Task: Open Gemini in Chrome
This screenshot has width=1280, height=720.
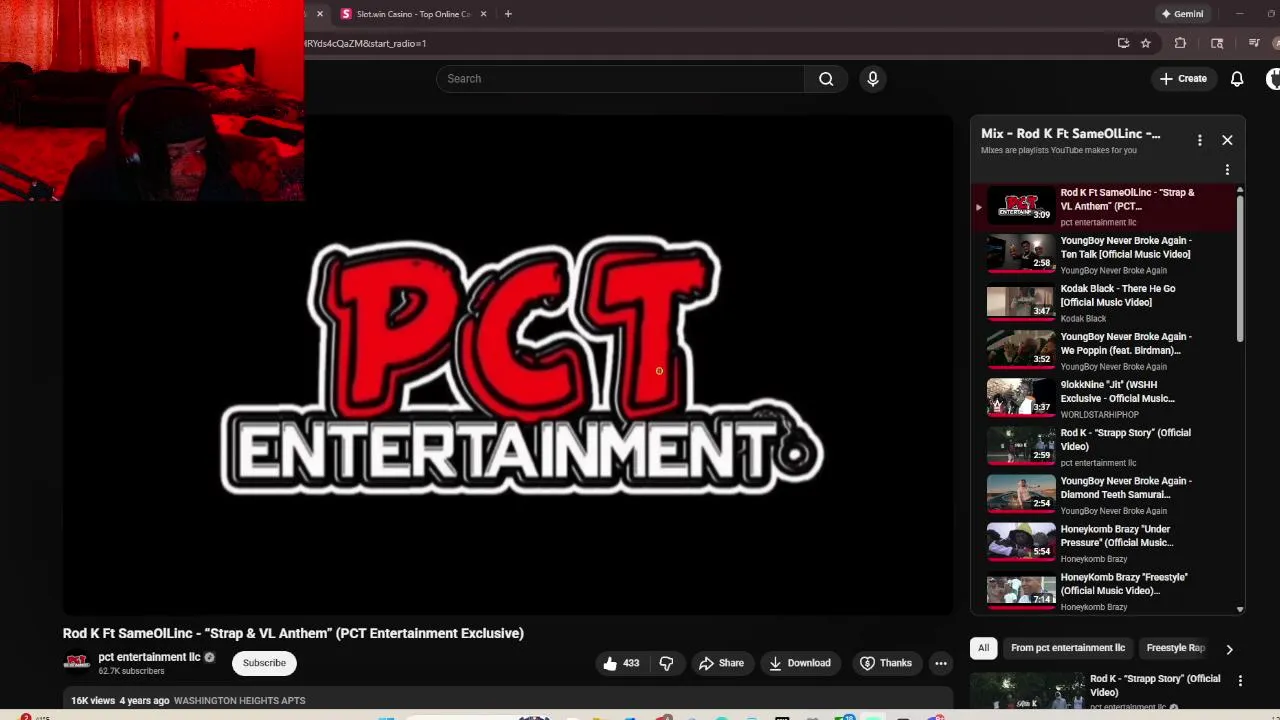Action: click(1182, 14)
